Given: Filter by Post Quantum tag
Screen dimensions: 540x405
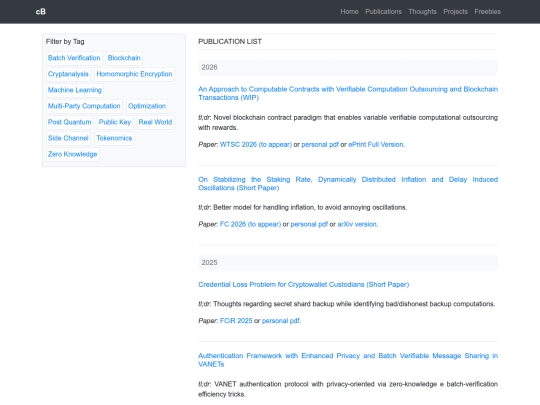Looking at the screenshot, I should coord(70,122).
